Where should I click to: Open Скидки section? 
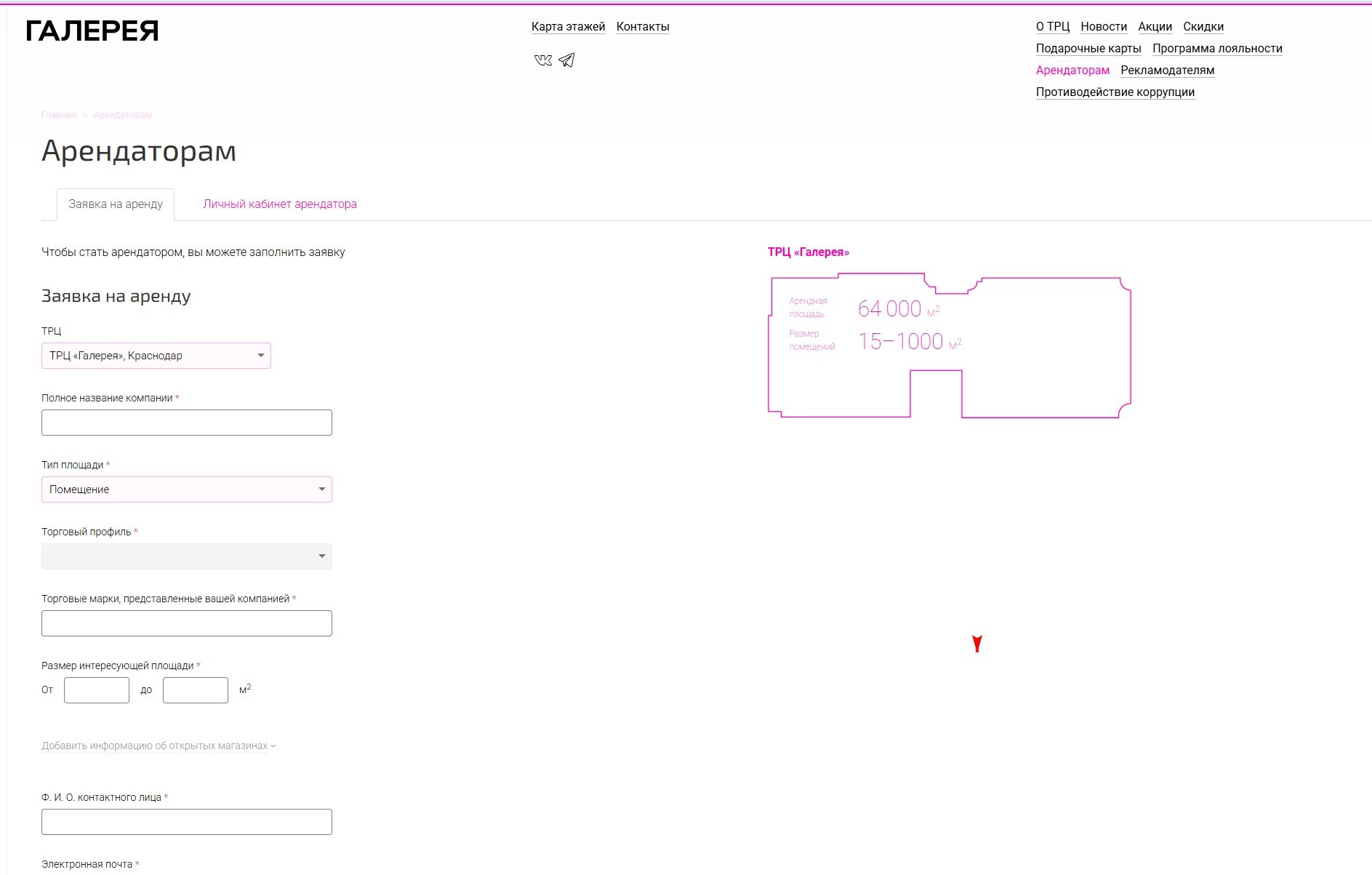click(x=1203, y=27)
